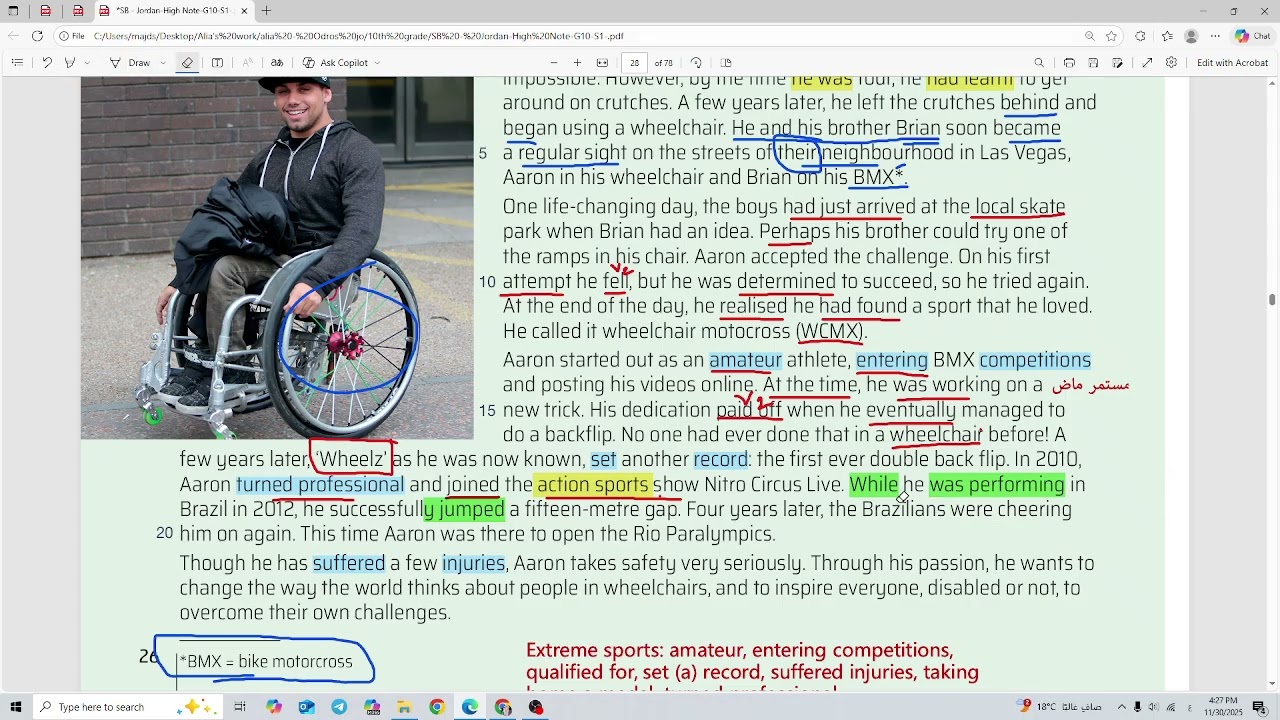Enter PDF full screen mode
Screen dimensions: 1280x720
1146,62
